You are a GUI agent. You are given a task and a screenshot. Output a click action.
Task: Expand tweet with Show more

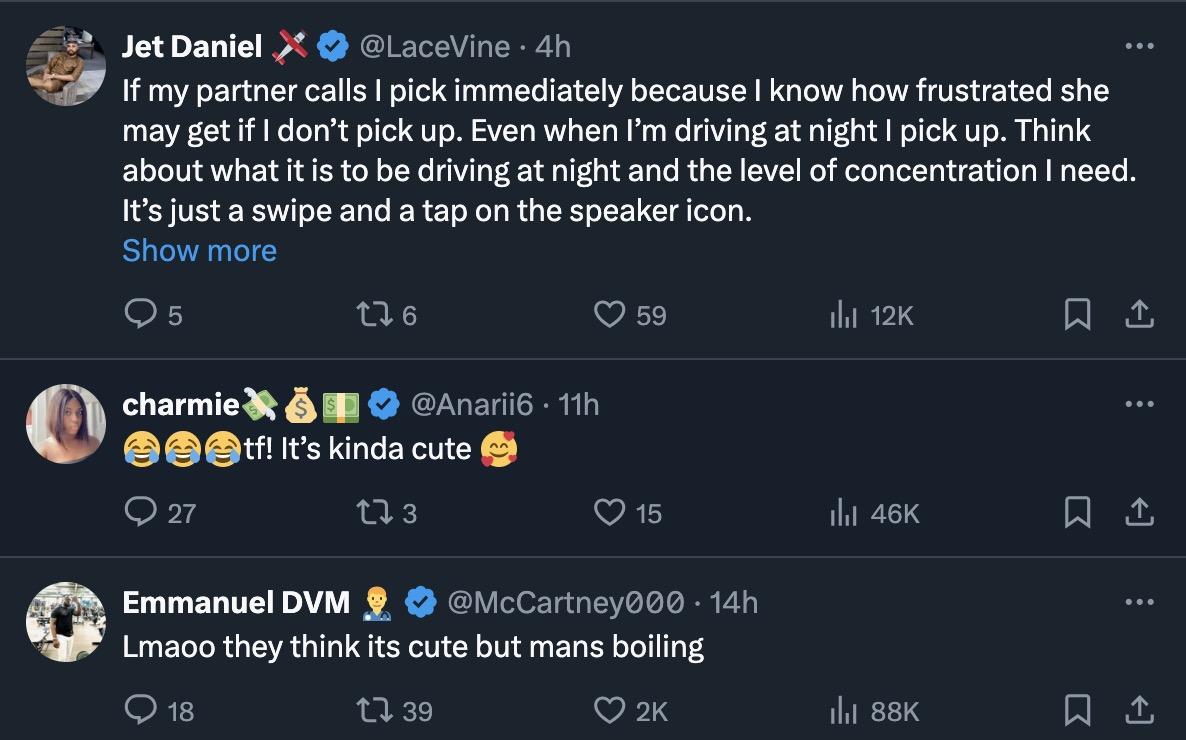point(199,250)
